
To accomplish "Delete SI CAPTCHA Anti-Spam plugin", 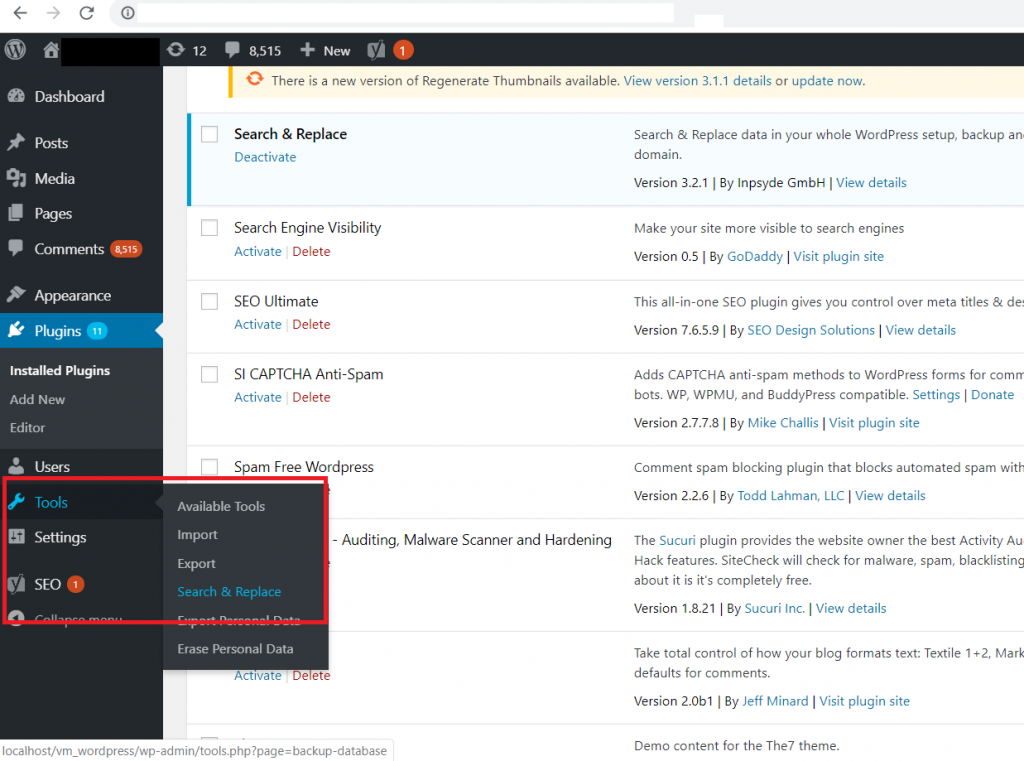I will click(x=312, y=397).
